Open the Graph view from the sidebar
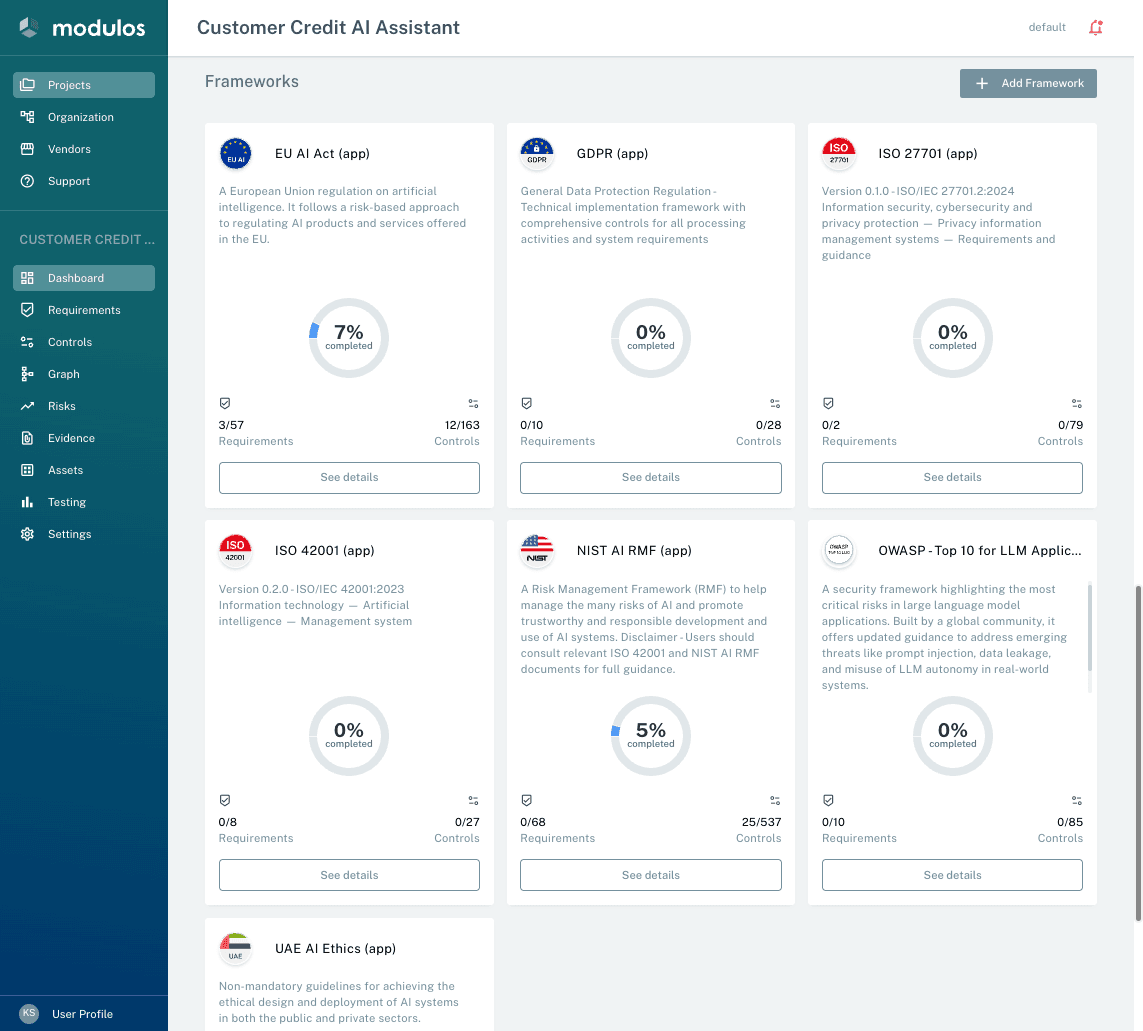Screen dimensions: 1143x1031 tap(27, 374)
